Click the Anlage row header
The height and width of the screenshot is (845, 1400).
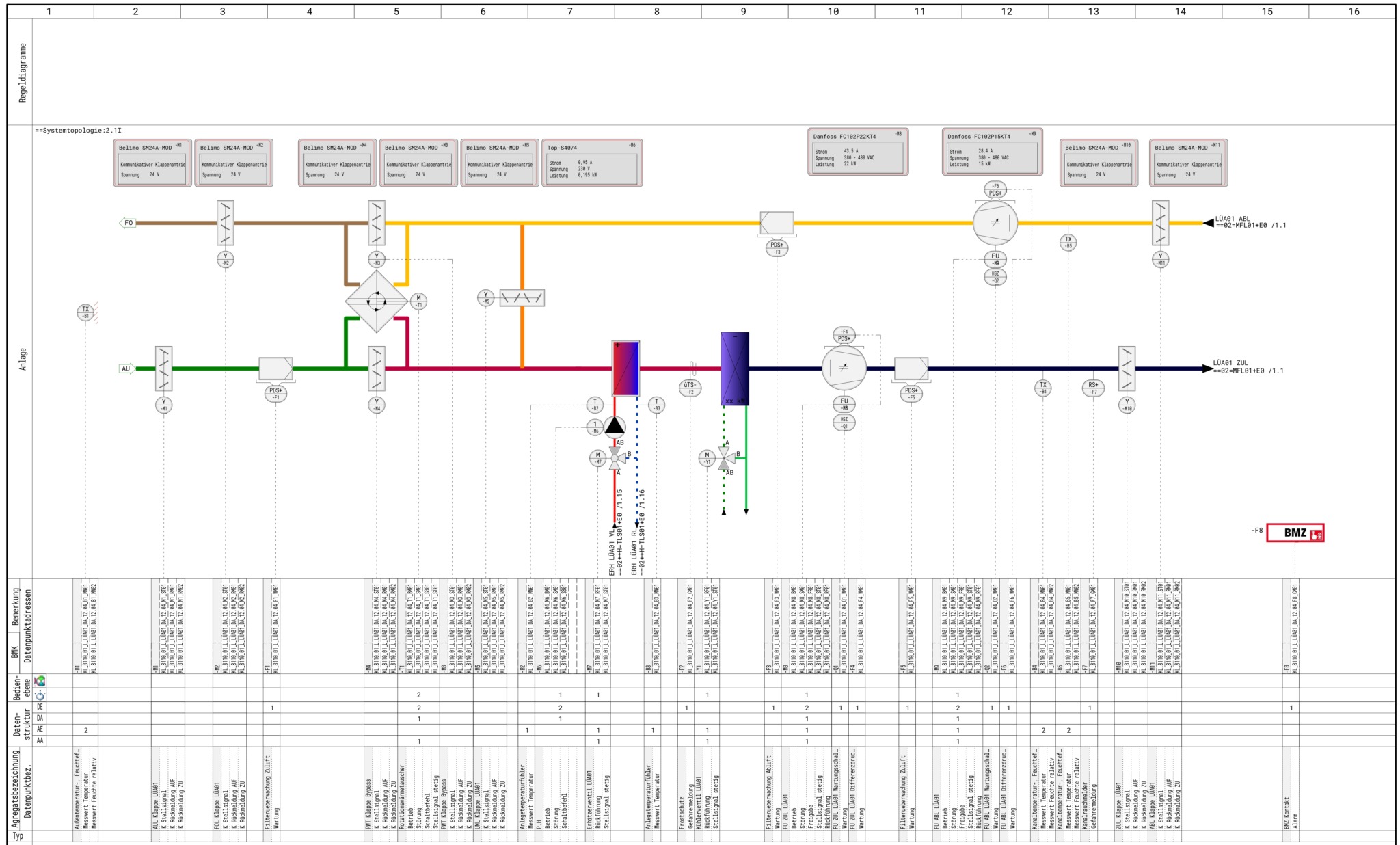pos(23,359)
